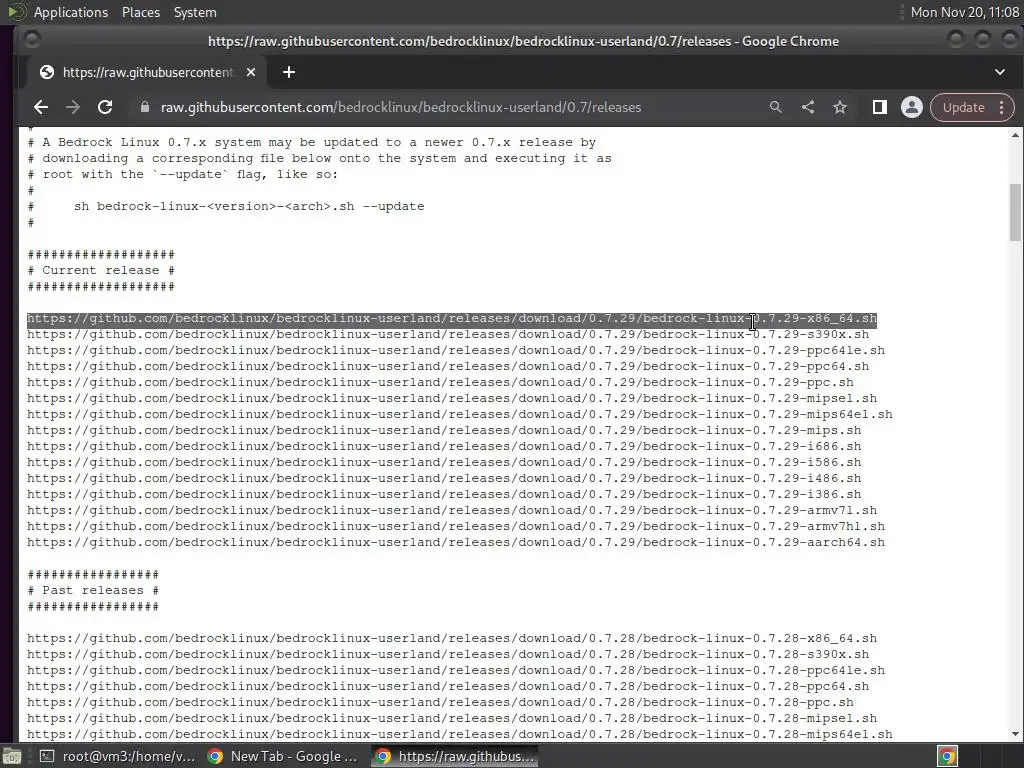Click the 0.7.29-mipsel.sh URL line
The width and height of the screenshot is (1024, 768).
pos(452,398)
